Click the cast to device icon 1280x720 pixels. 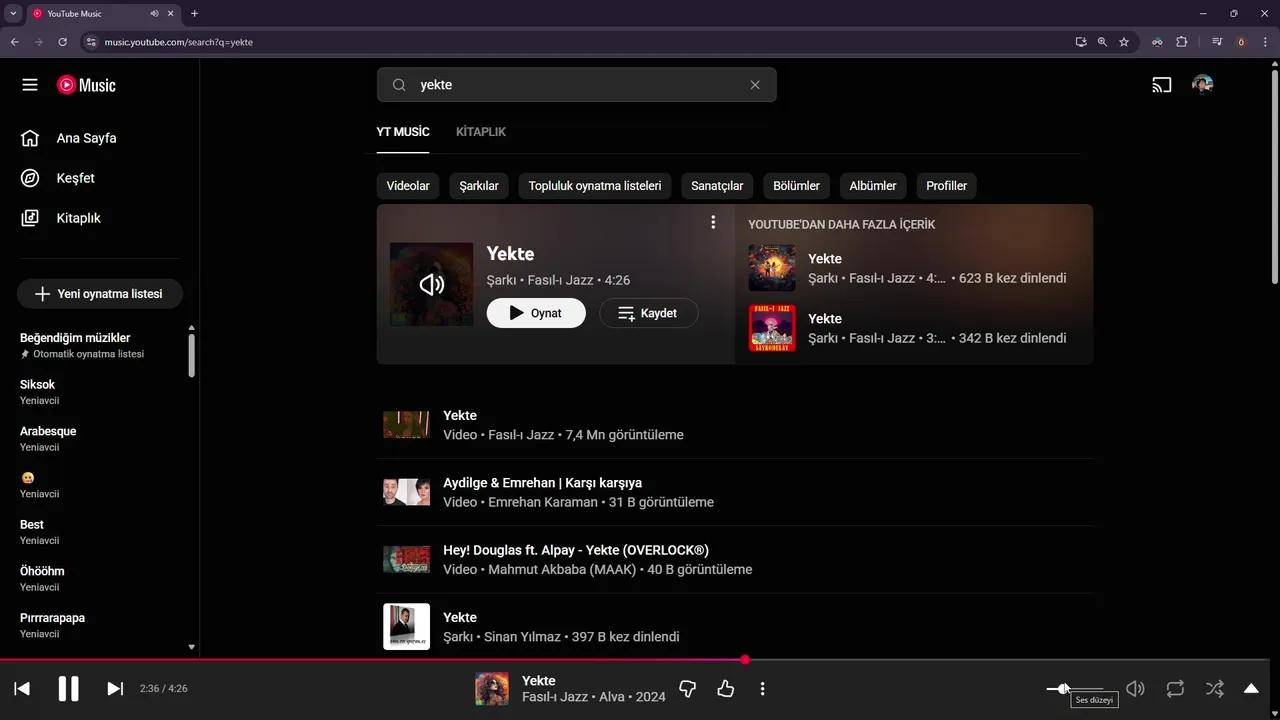coord(1161,85)
